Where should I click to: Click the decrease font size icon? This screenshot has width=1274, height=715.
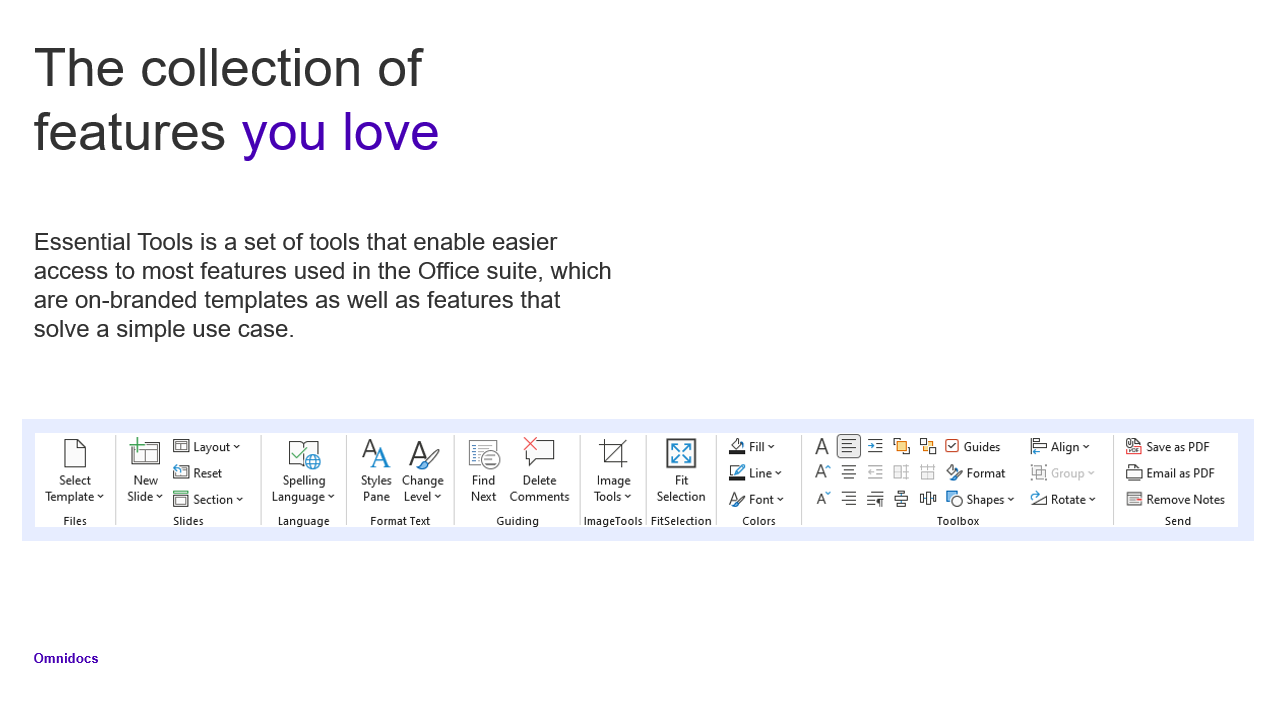[822, 498]
